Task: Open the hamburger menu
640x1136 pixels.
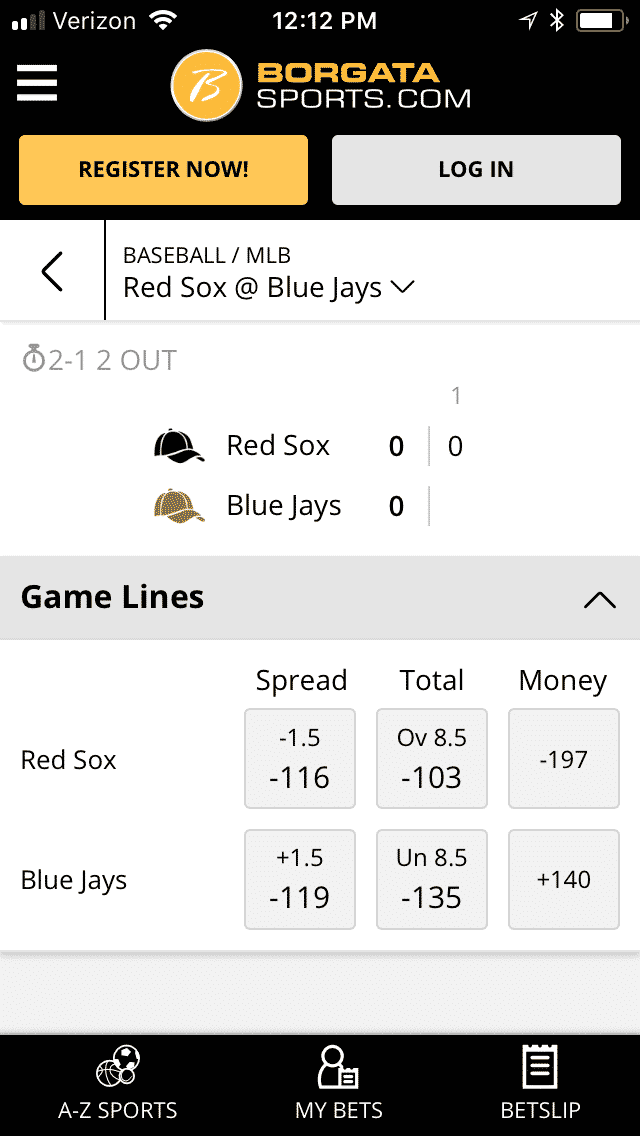Action: [x=37, y=83]
